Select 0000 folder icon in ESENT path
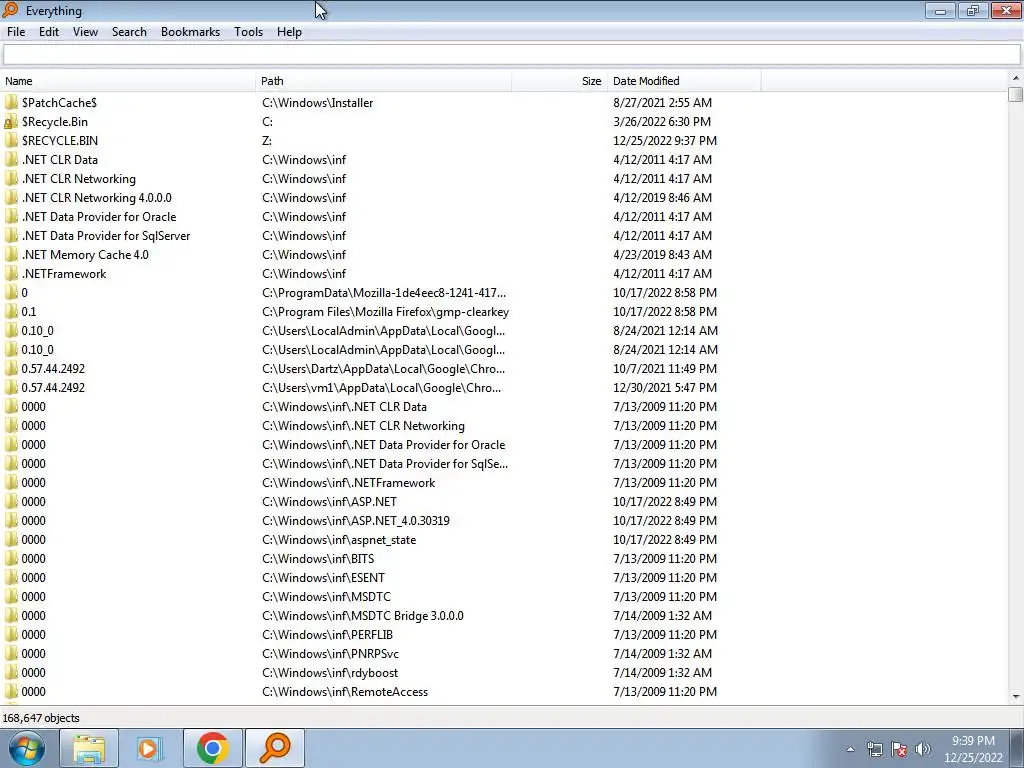Screen dimensions: 1024x768 coord(11,577)
